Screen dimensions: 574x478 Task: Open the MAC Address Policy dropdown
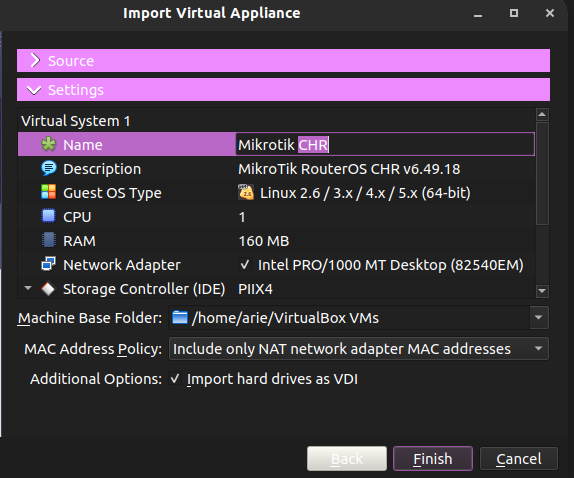[x=538, y=348]
